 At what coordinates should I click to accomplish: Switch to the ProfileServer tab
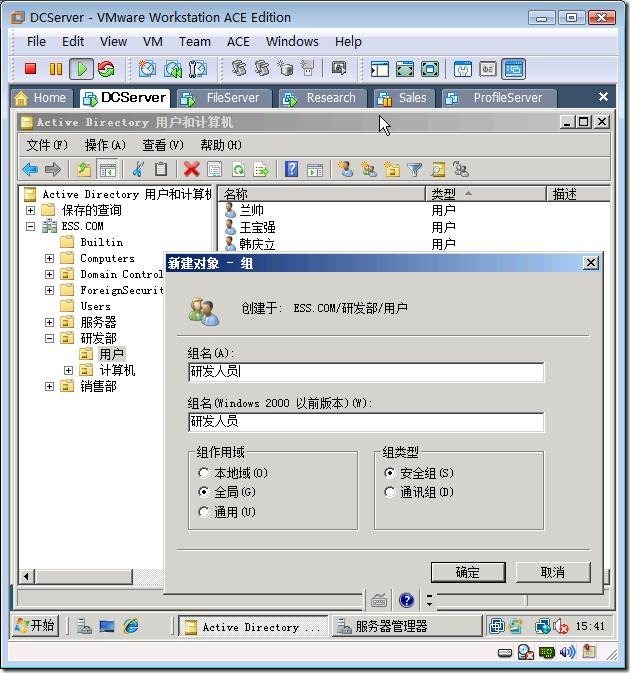click(x=498, y=98)
